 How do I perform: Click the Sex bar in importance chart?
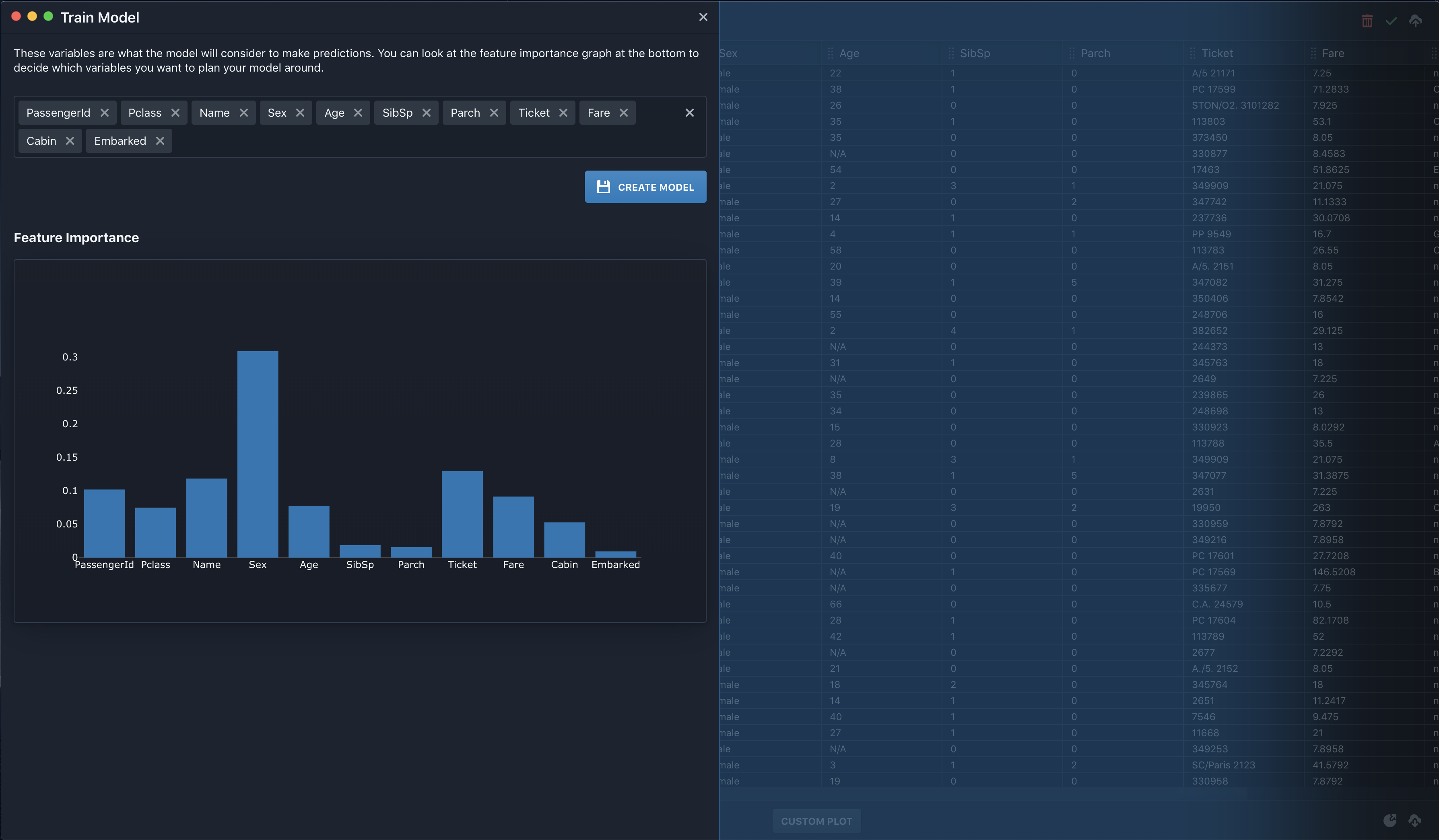coord(258,454)
